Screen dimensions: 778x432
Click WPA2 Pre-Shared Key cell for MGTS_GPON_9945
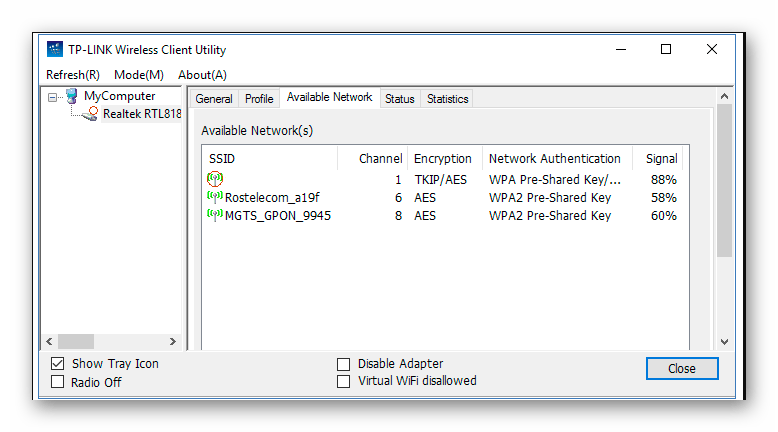[550, 216]
